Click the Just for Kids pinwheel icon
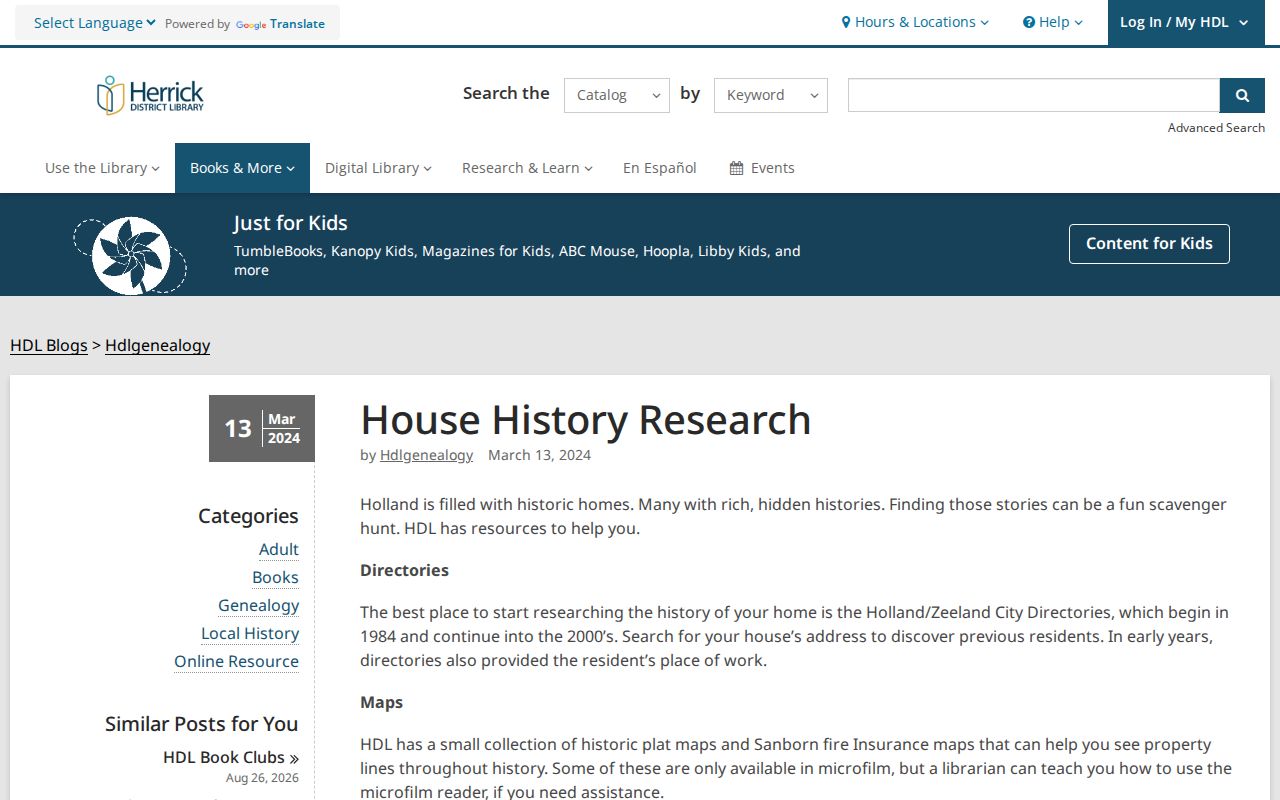The image size is (1280, 800). 130,256
